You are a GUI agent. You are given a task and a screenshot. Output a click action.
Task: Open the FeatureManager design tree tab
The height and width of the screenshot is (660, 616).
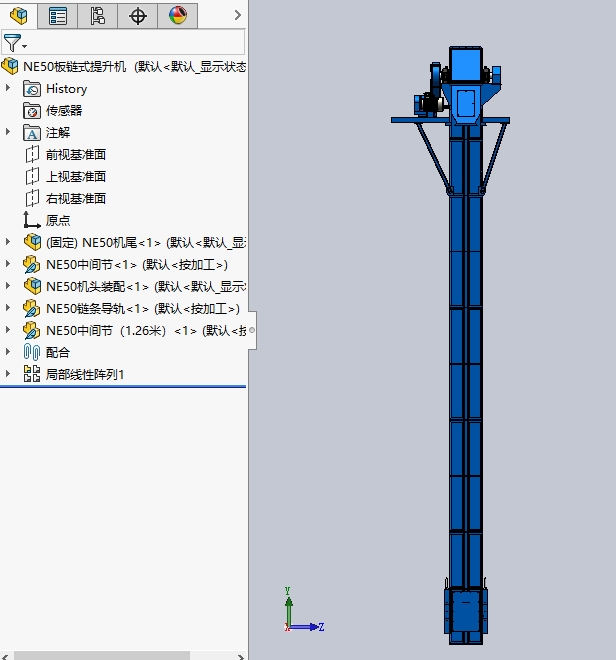pyautogui.click(x=19, y=16)
